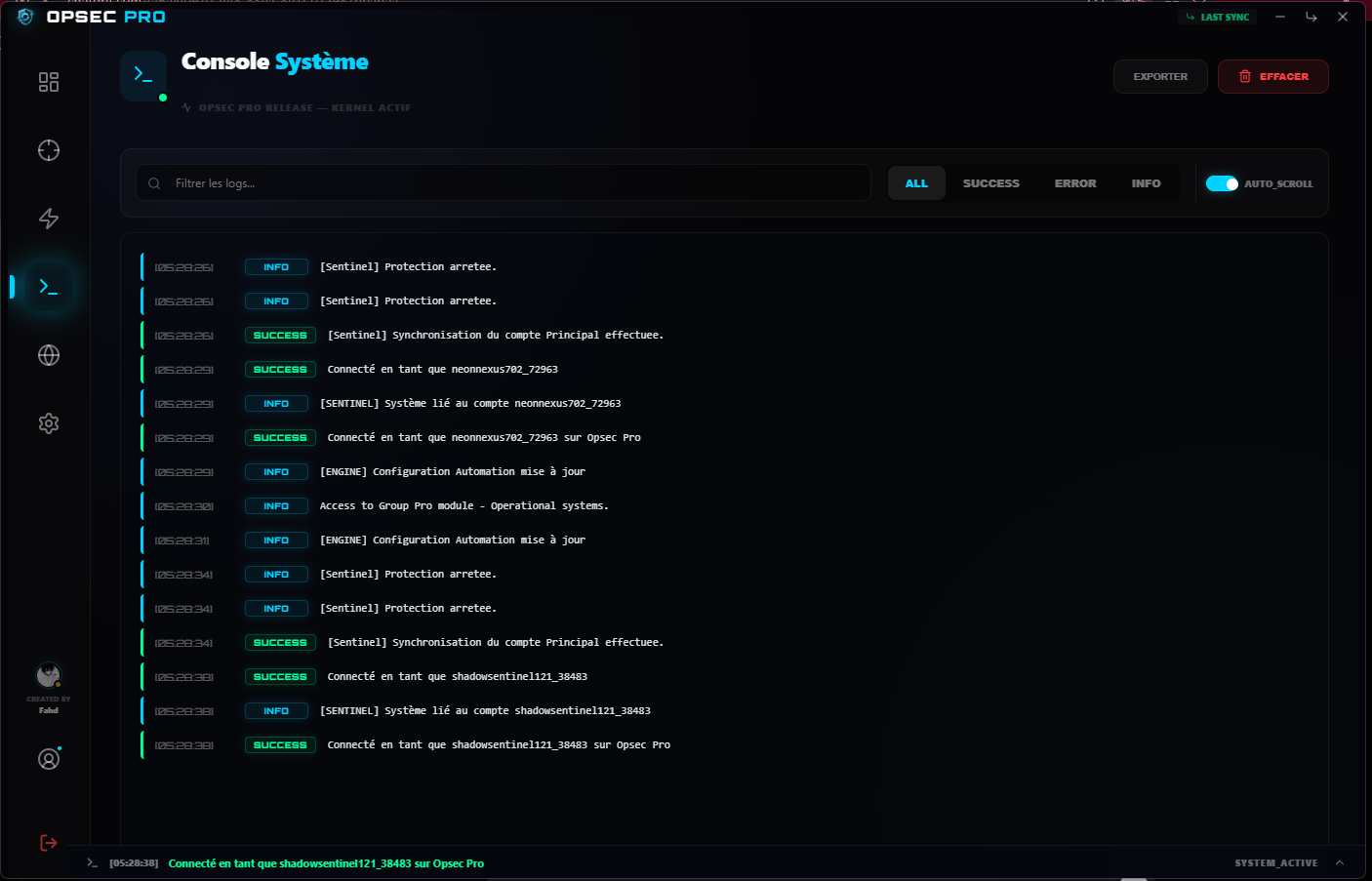The width and height of the screenshot is (1372, 881).
Task: Focus the Filtrer les logs input field
Action: pos(504,183)
